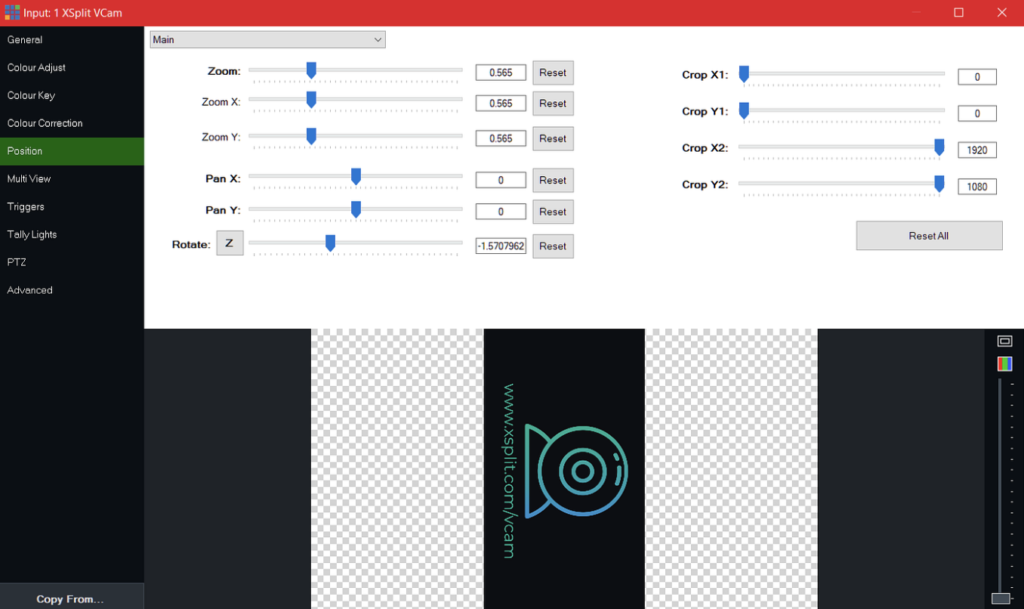Open the Multi View tab
Screen dimensions: 1024x609
[72, 179]
